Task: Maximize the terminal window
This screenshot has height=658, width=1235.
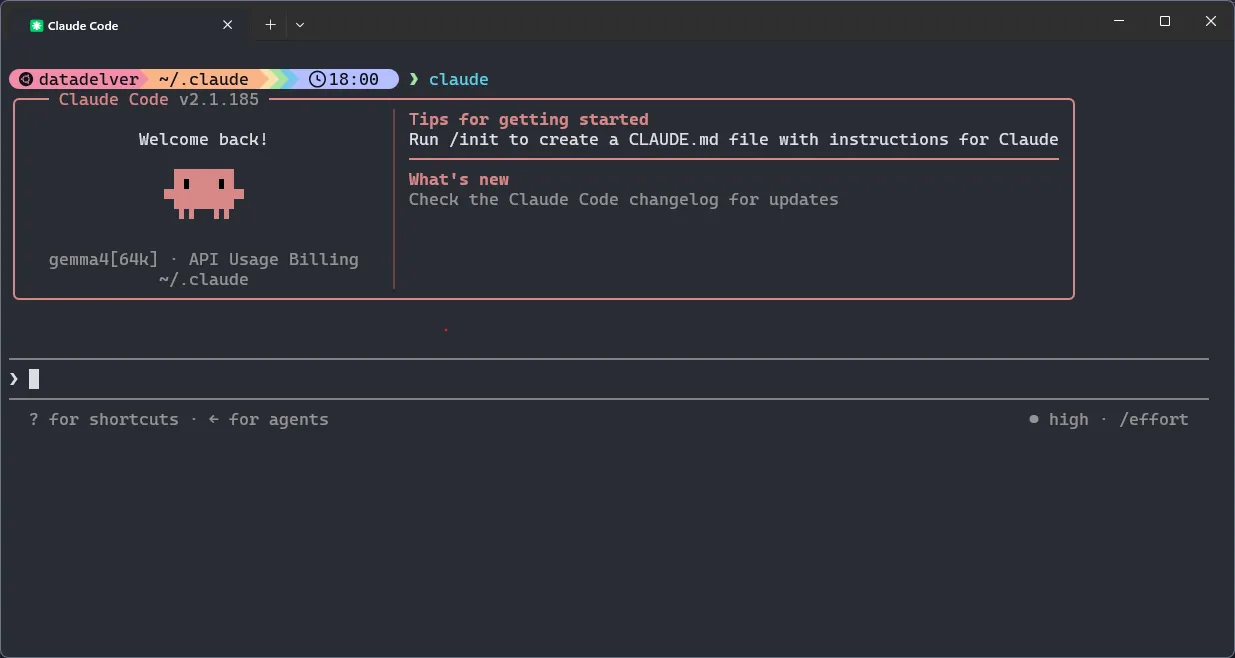Action: tap(1165, 21)
